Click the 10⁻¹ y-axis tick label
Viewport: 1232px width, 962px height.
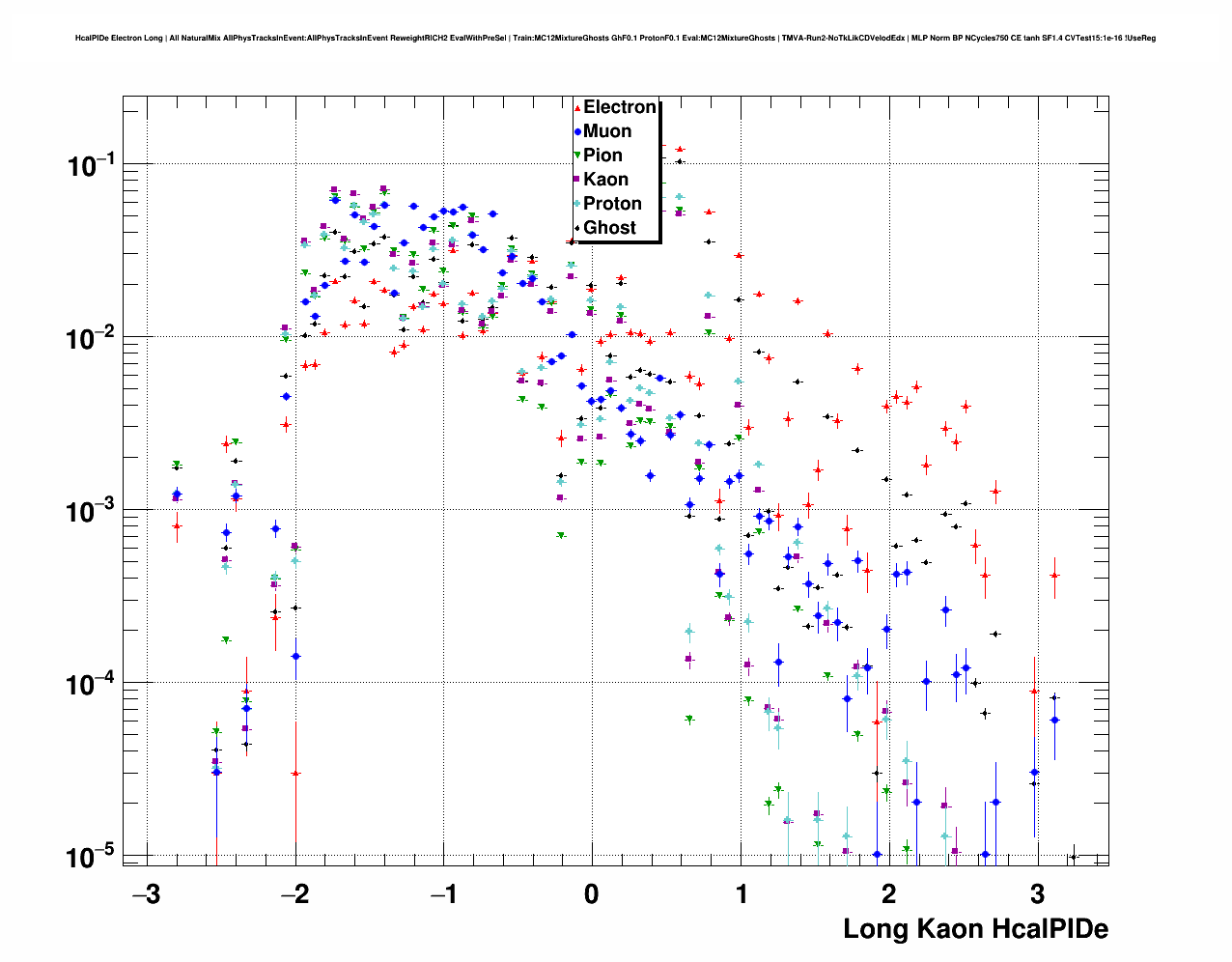tap(92, 165)
